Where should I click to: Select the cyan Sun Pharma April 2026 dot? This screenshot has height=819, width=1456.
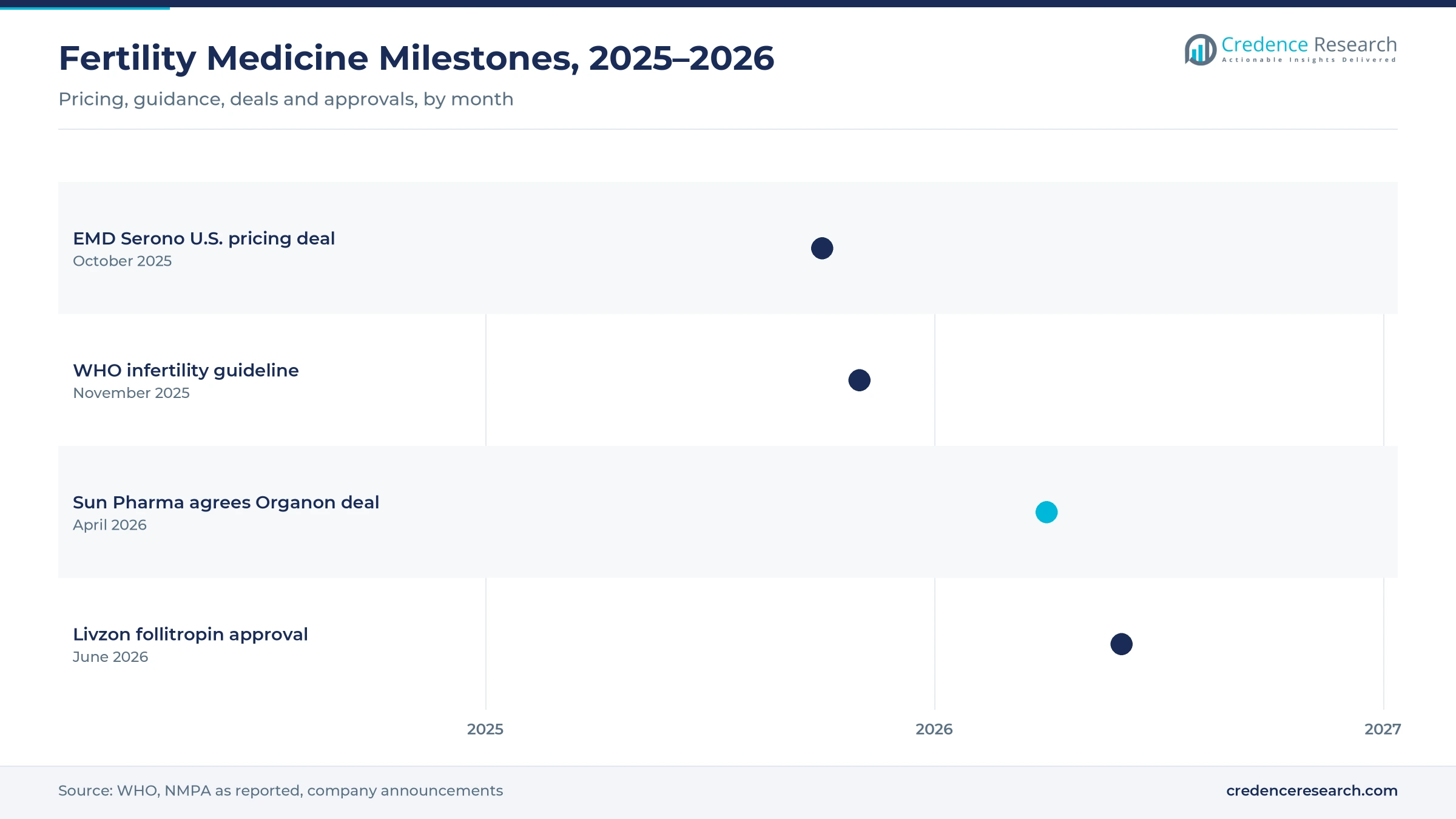coord(1046,512)
